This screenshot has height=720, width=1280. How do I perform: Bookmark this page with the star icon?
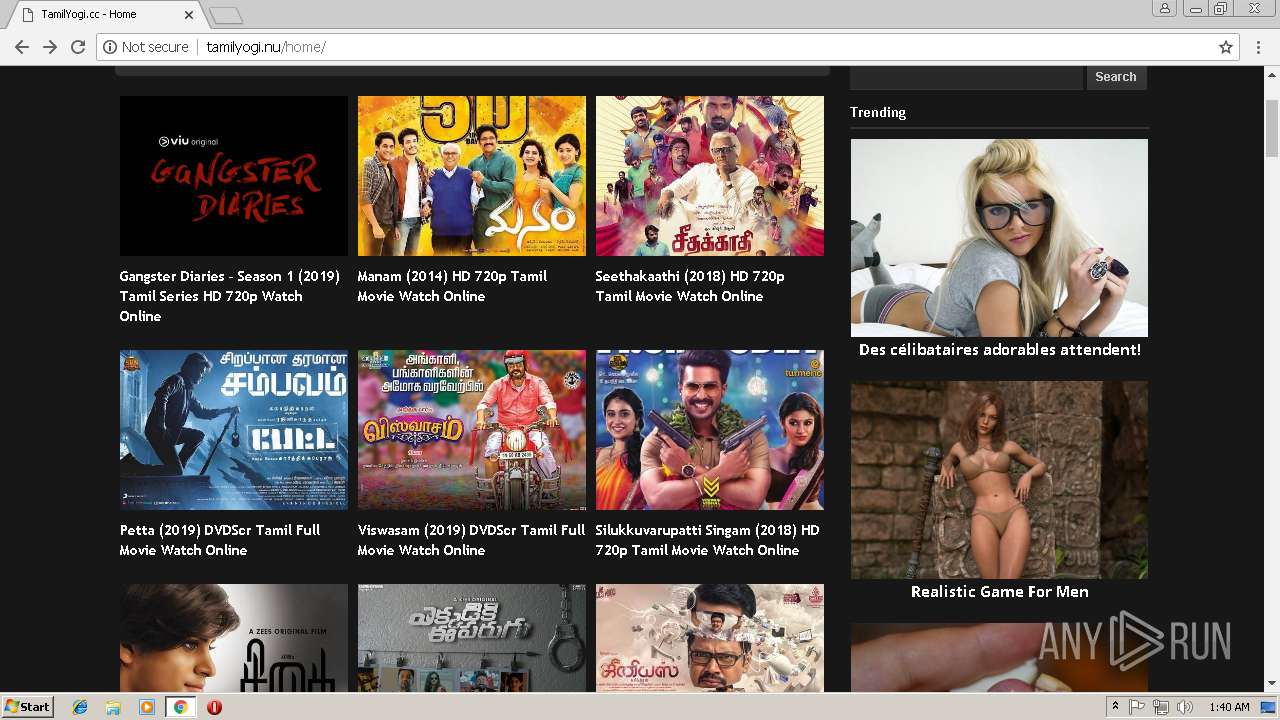click(x=1226, y=47)
